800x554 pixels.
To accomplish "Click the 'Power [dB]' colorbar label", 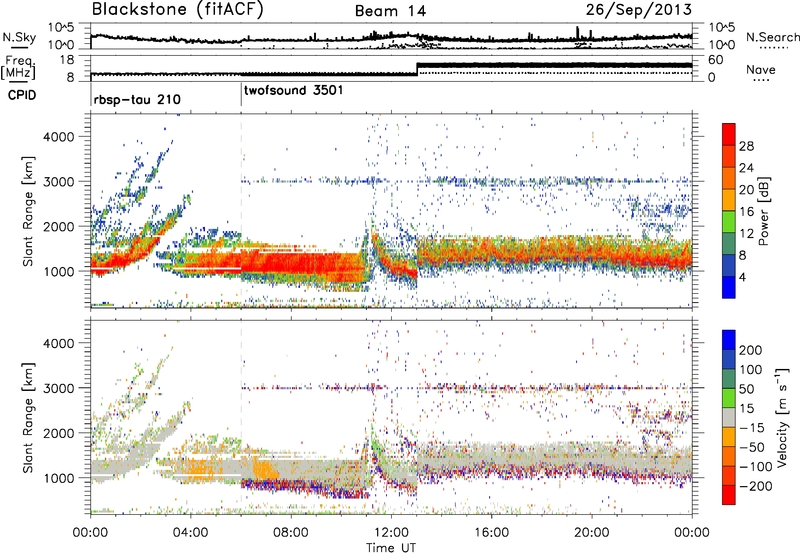I will click(764, 211).
